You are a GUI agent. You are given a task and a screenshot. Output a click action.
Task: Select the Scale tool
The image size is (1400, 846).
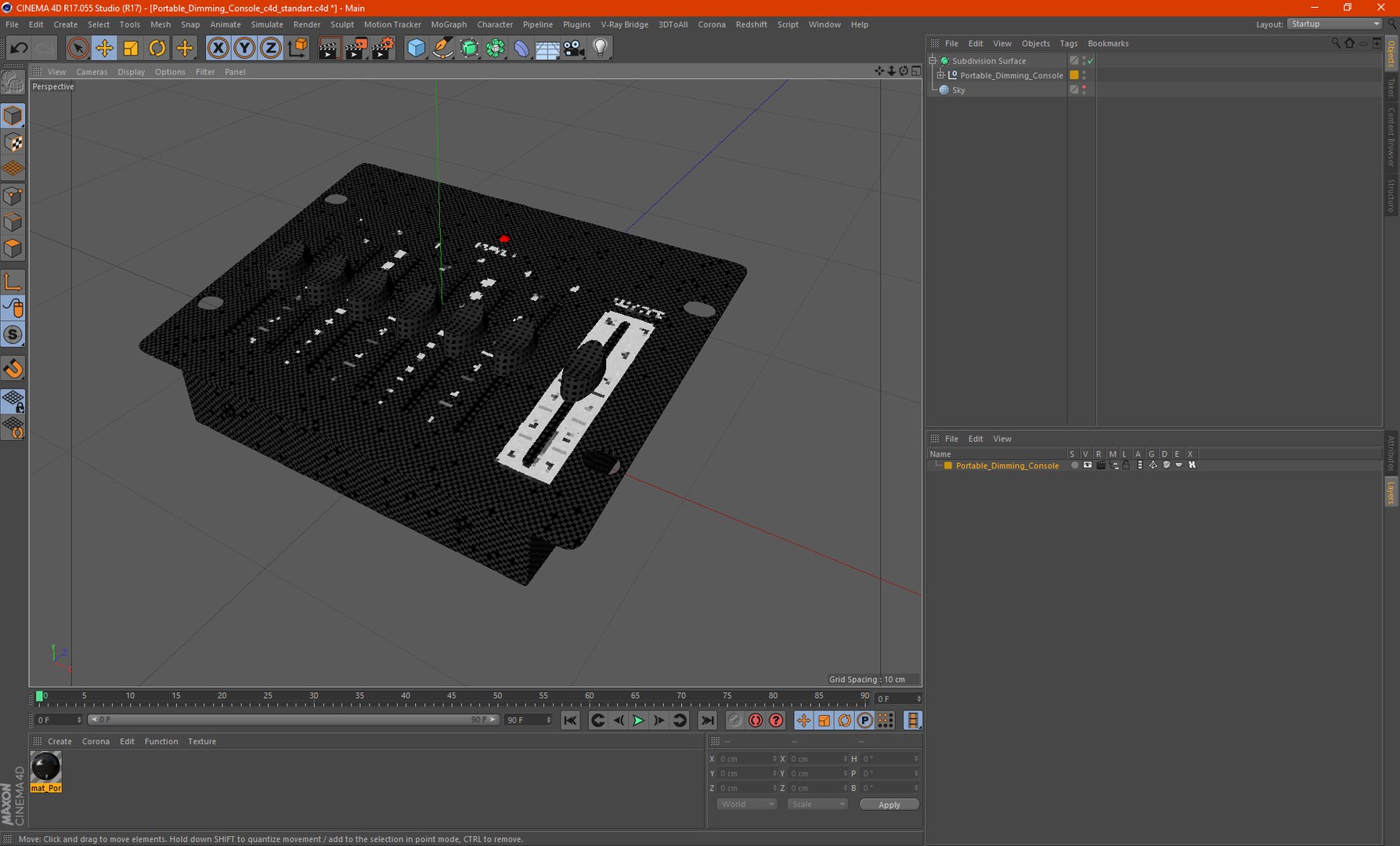tap(131, 49)
